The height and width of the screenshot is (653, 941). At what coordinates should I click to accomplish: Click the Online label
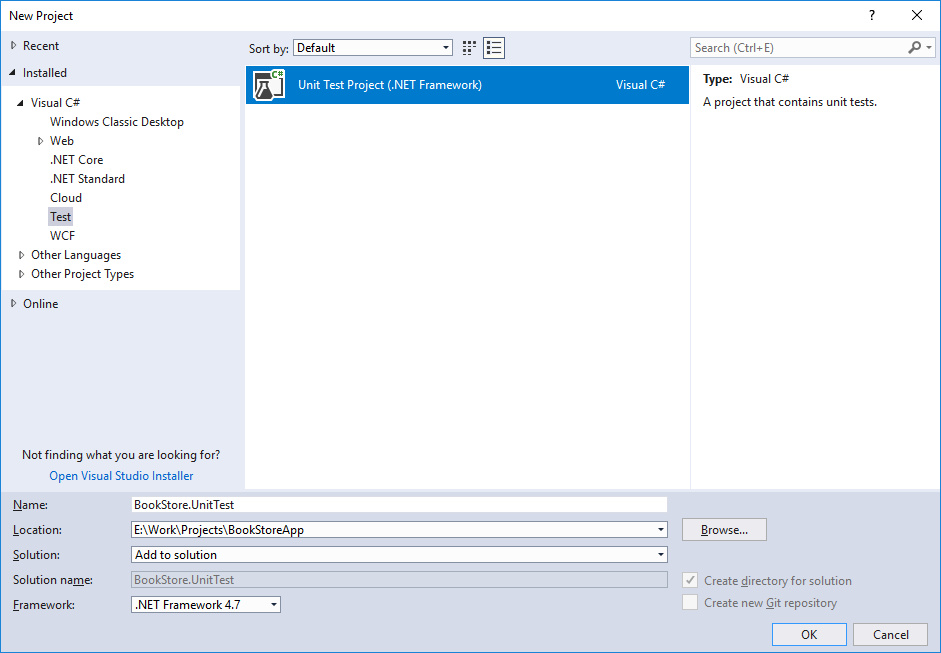pyautogui.click(x=41, y=304)
